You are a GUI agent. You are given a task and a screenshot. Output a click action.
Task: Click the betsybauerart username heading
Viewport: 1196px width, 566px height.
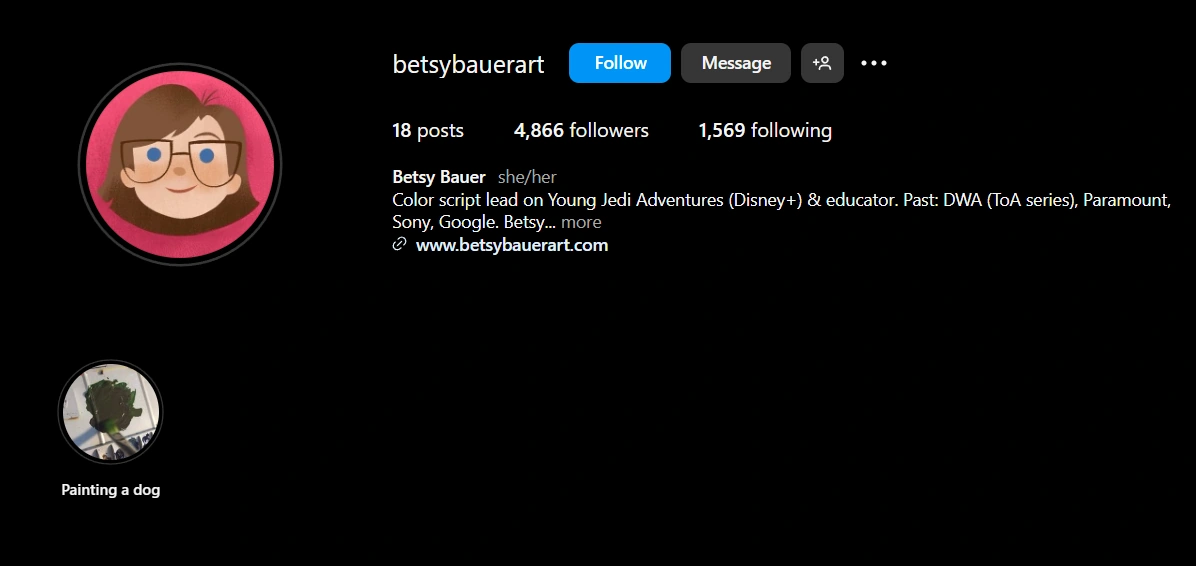(x=468, y=64)
